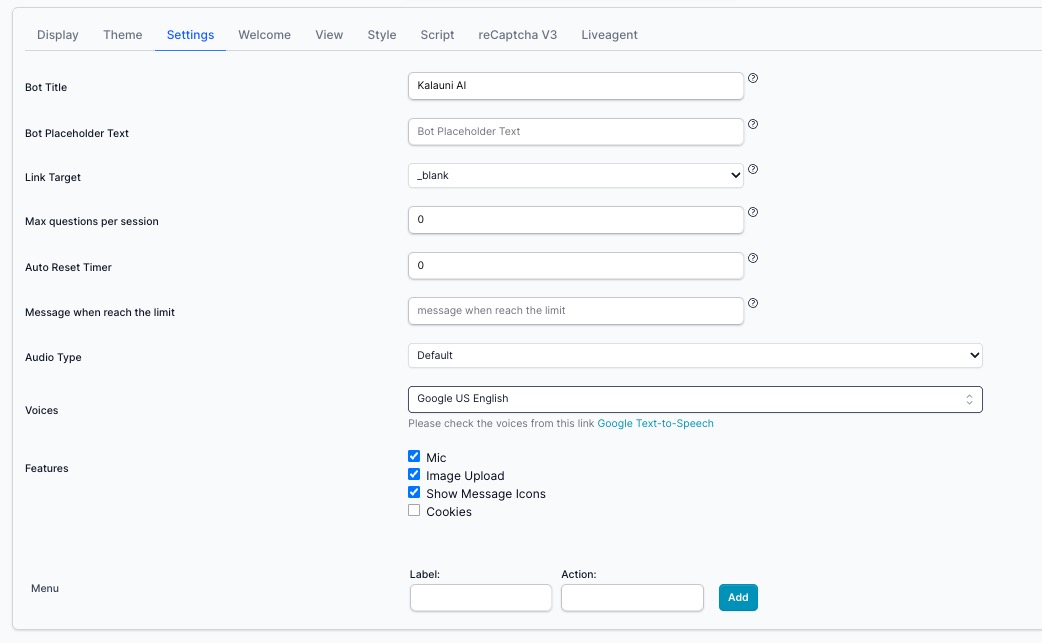Open help for Auto Reset Timer
Screen dimensions: 1042x643
point(752,258)
